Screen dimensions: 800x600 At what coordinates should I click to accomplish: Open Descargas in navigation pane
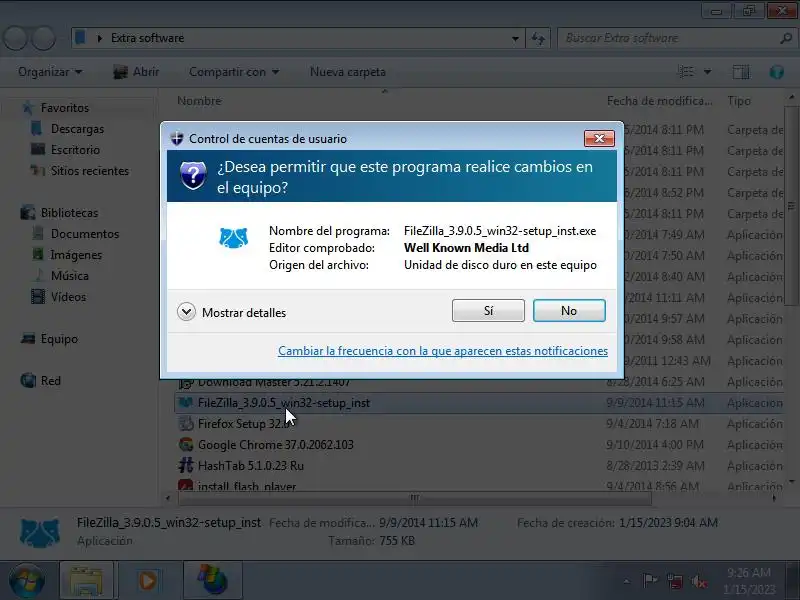78,129
